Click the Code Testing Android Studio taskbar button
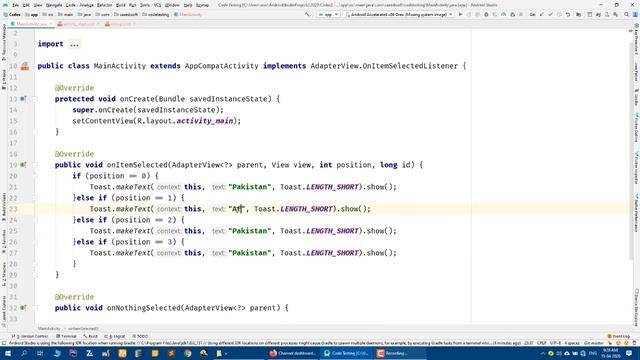The image size is (640, 360). click(347, 353)
